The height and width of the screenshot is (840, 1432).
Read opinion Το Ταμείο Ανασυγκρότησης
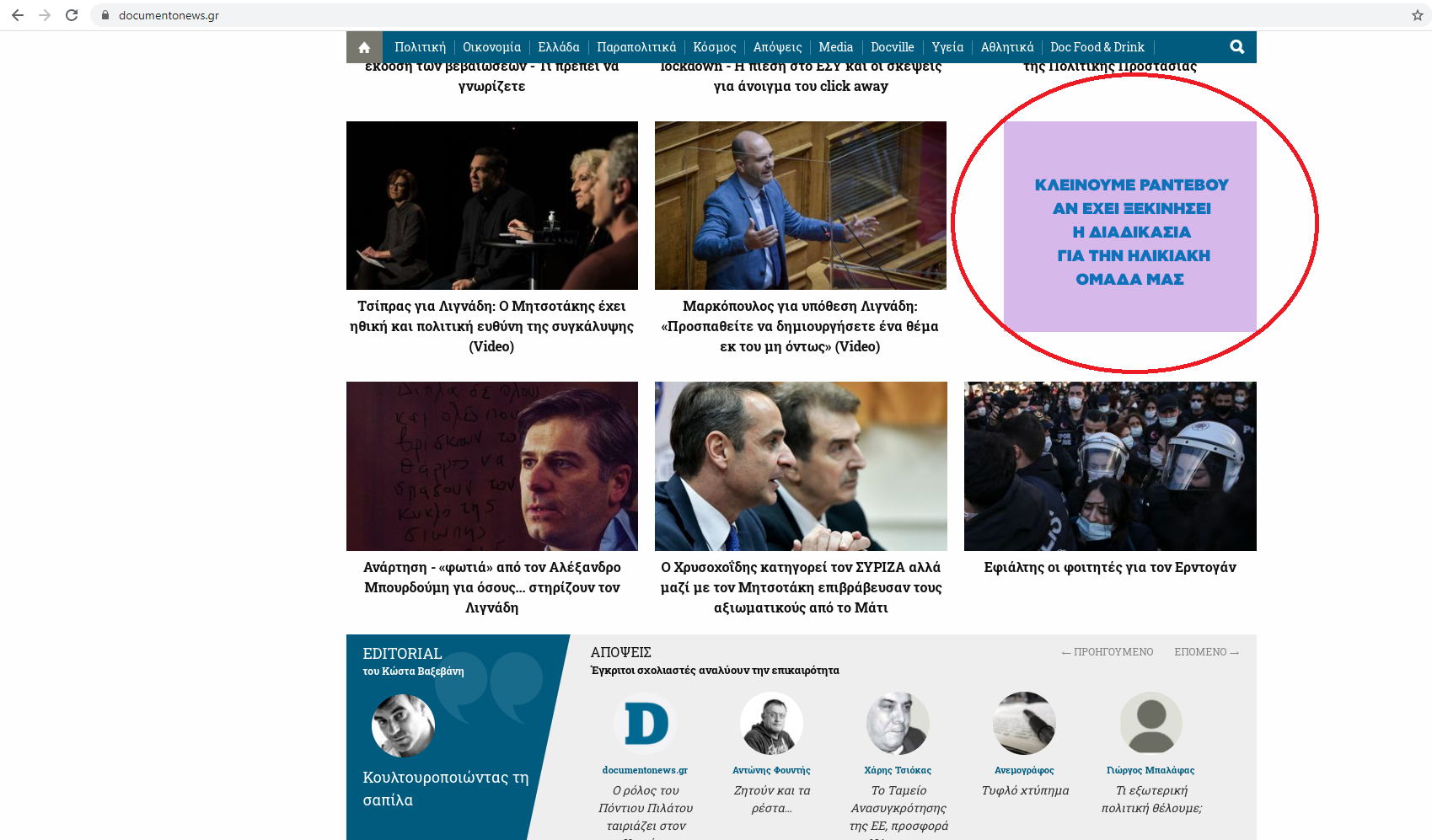[x=898, y=811]
